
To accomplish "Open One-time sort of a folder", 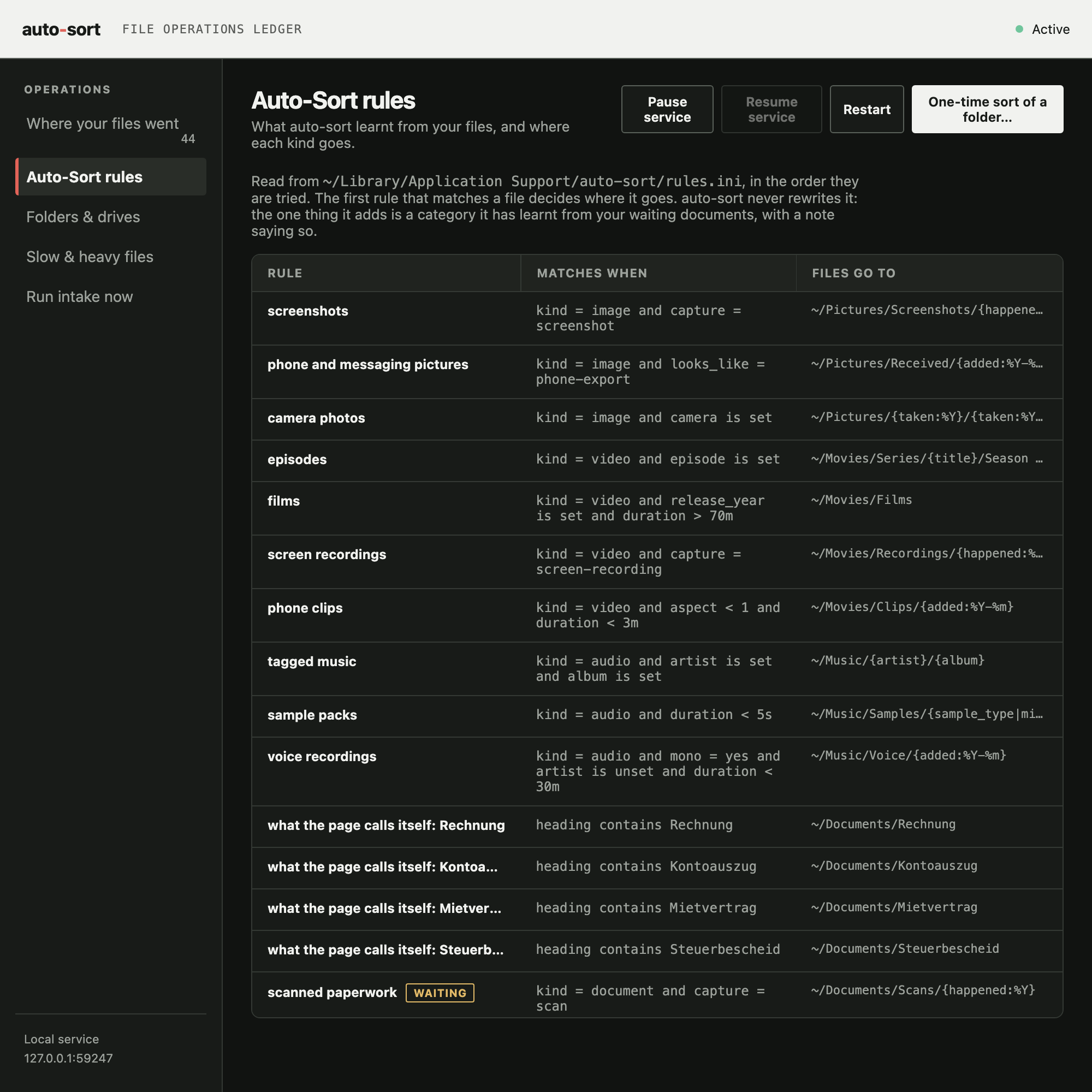I will pyautogui.click(x=987, y=109).
